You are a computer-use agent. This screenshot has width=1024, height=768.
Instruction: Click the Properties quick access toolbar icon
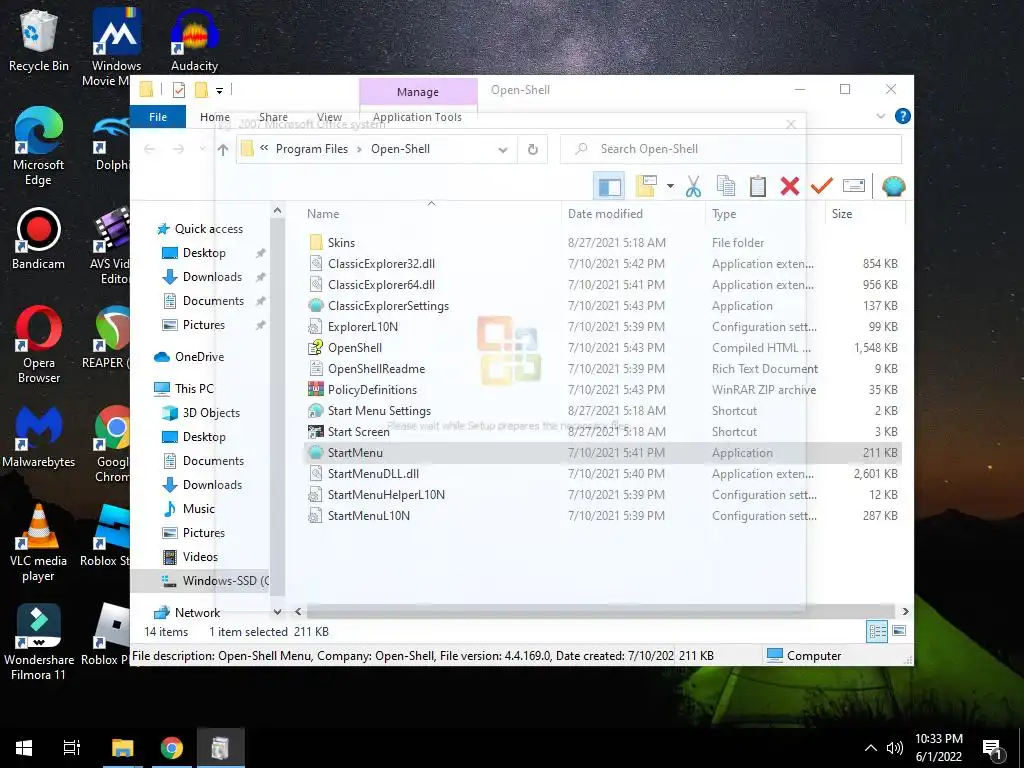coord(178,89)
